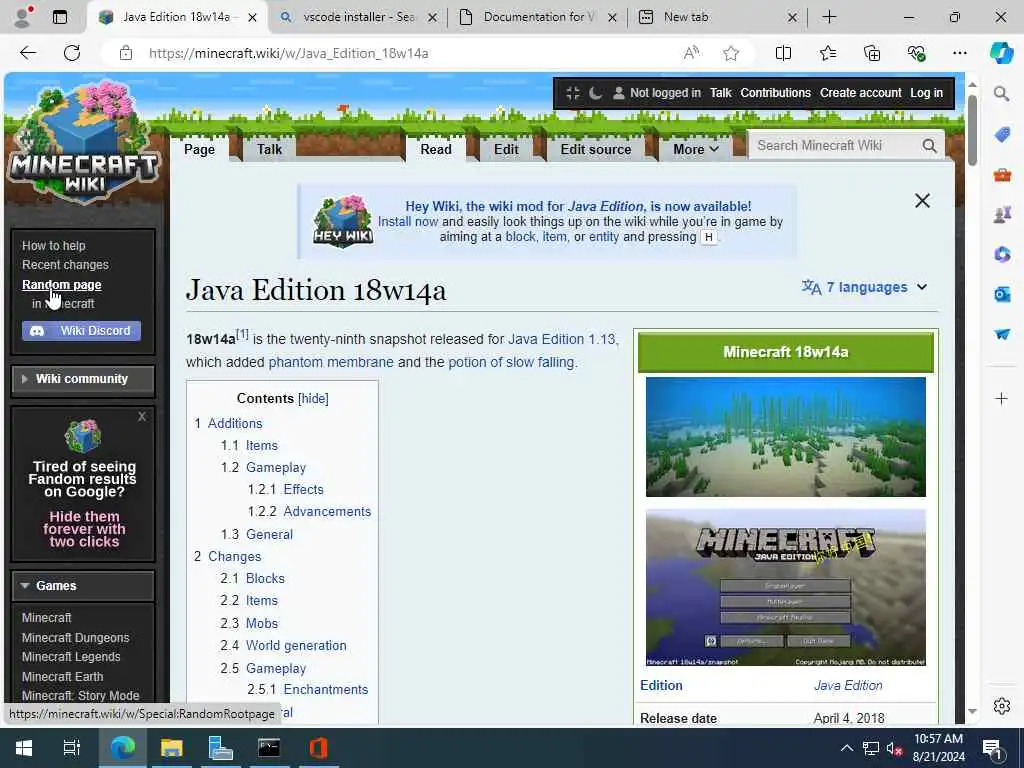1024x768 pixels.
Task: Open the Office icon in taskbar
Action: coord(318,748)
